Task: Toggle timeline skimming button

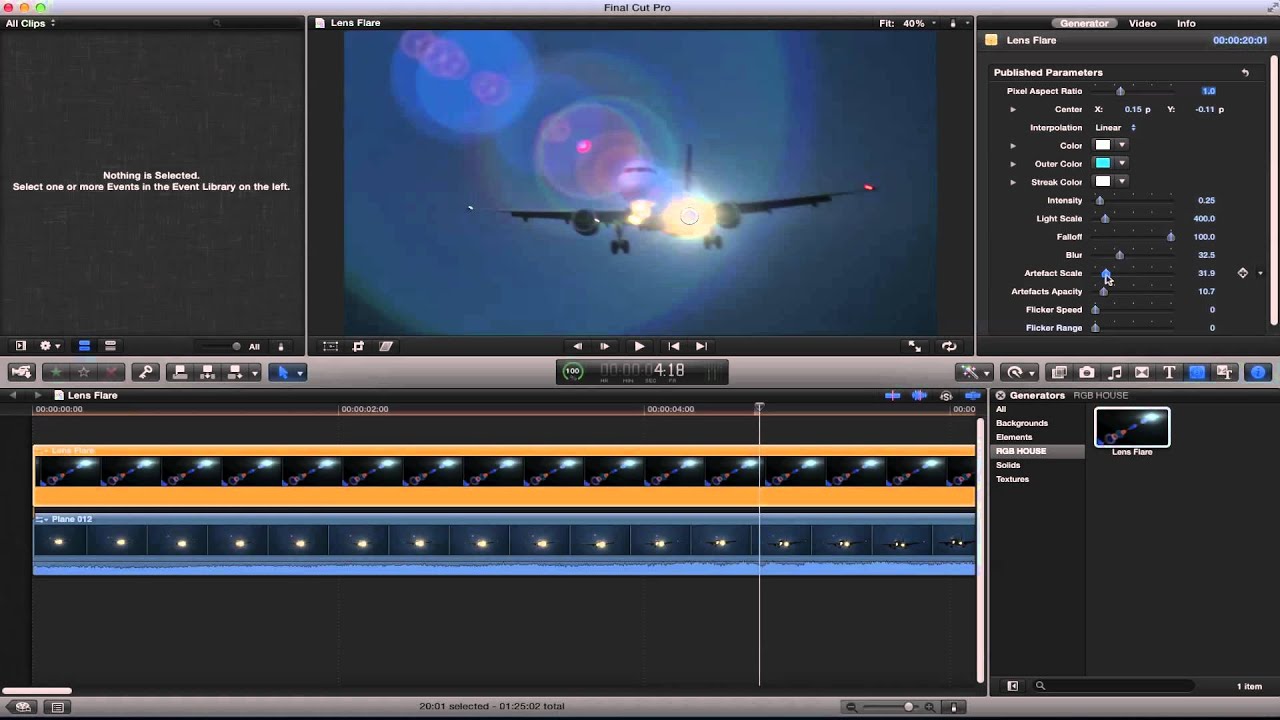Action: (892, 396)
